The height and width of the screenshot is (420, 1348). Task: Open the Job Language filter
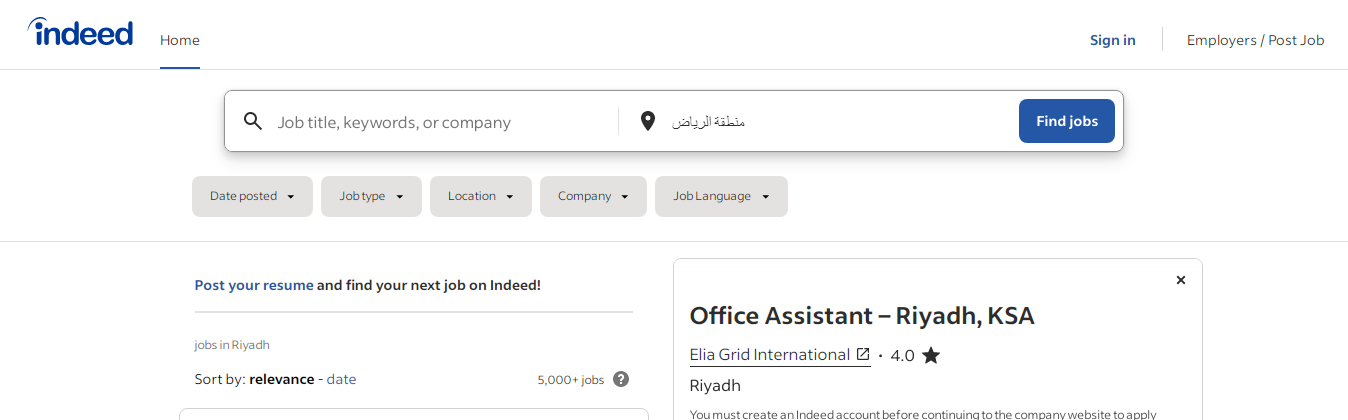tap(721, 196)
